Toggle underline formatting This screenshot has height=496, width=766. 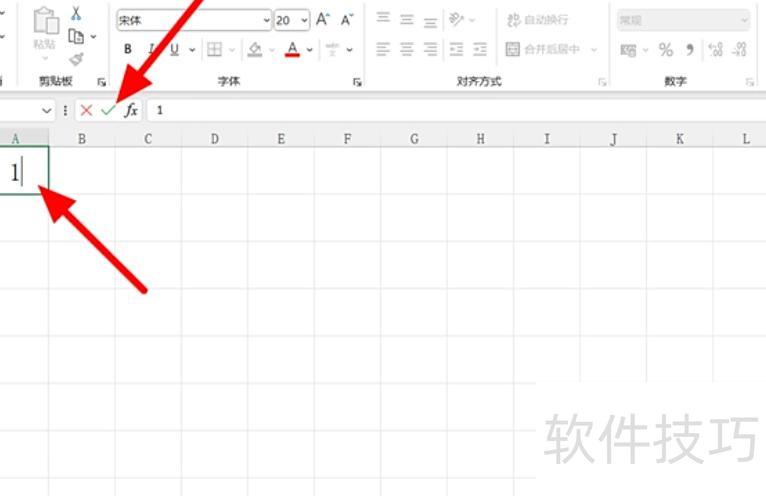(x=174, y=49)
